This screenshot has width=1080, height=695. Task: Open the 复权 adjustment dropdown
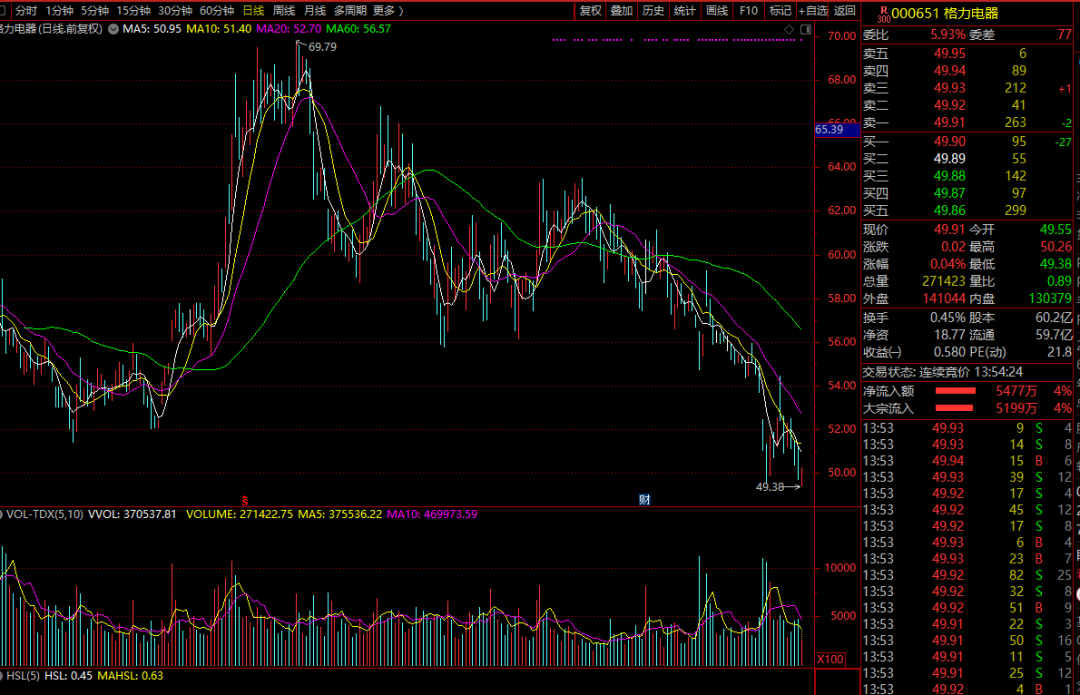pyautogui.click(x=590, y=10)
